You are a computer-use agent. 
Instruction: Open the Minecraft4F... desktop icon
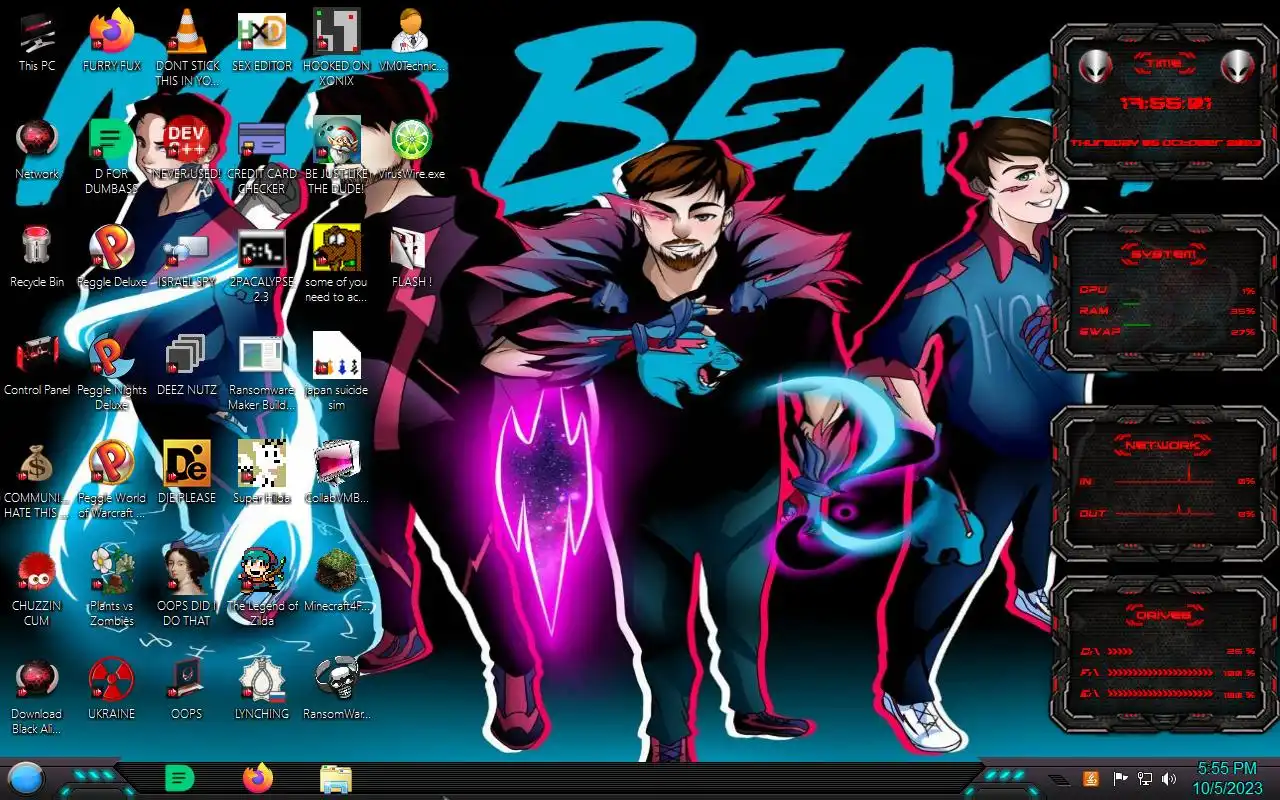(x=337, y=582)
